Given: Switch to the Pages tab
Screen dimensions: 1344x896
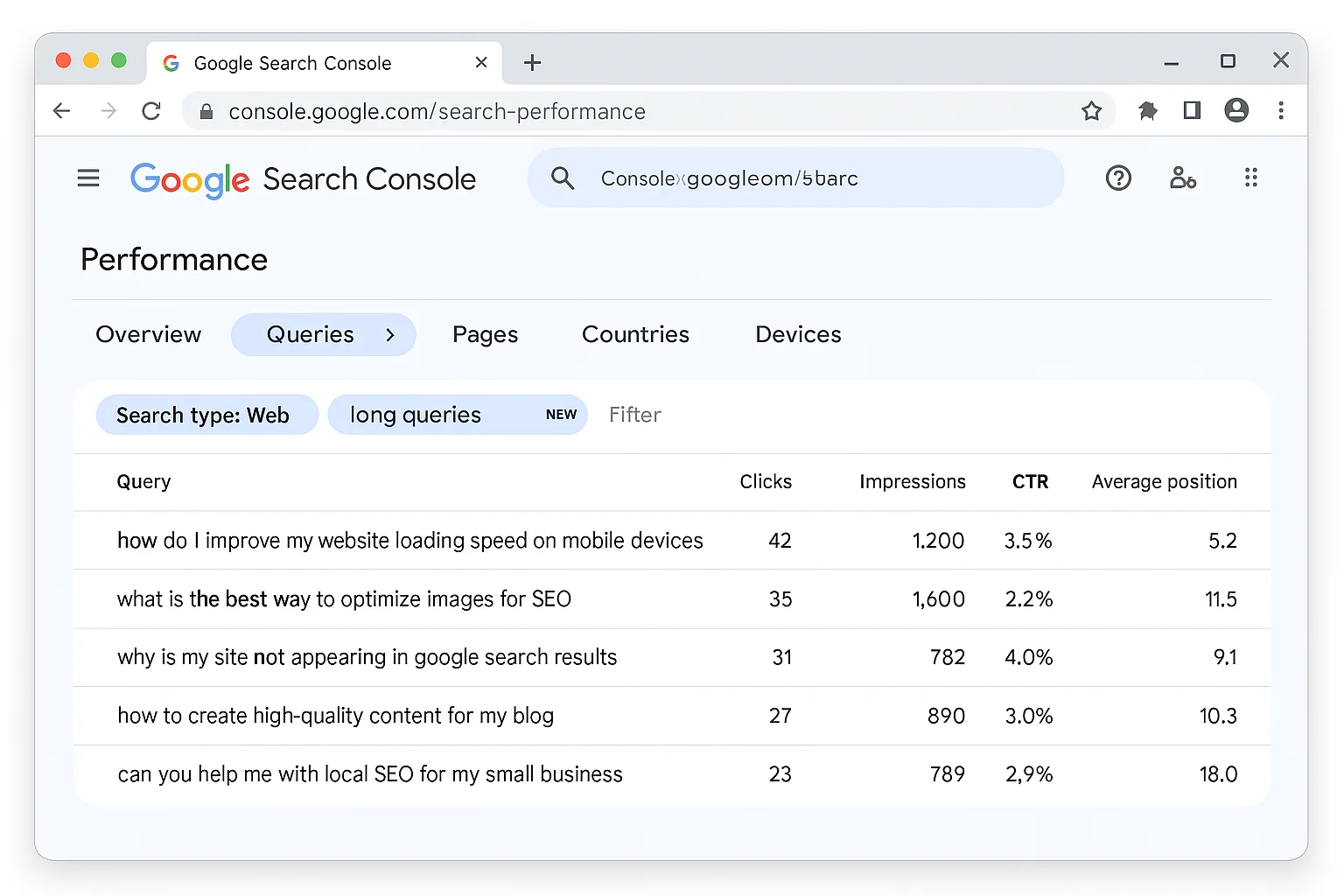Looking at the screenshot, I should 485,334.
